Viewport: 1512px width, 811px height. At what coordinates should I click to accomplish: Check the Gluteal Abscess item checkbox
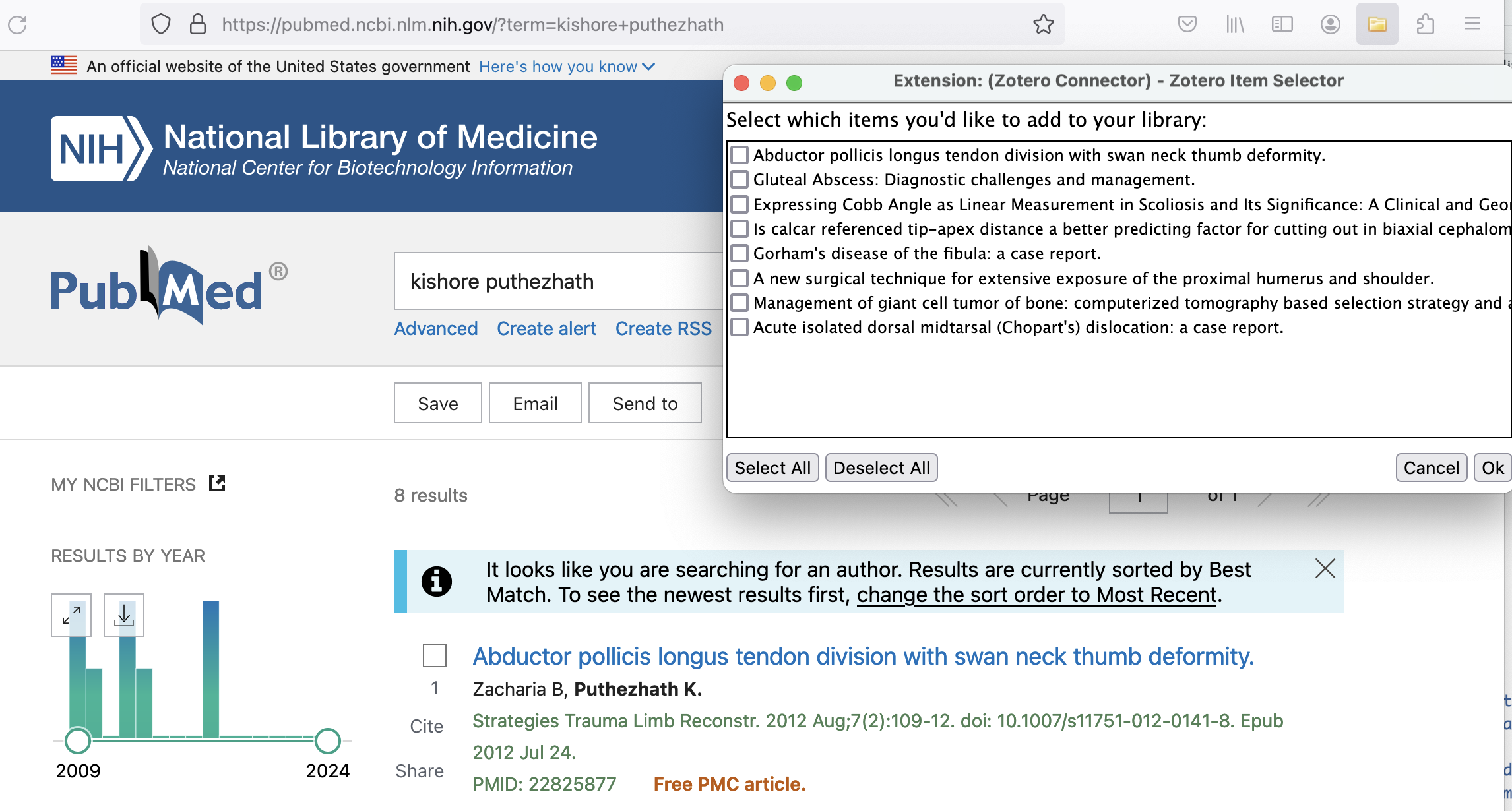pyautogui.click(x=740, y=179)
